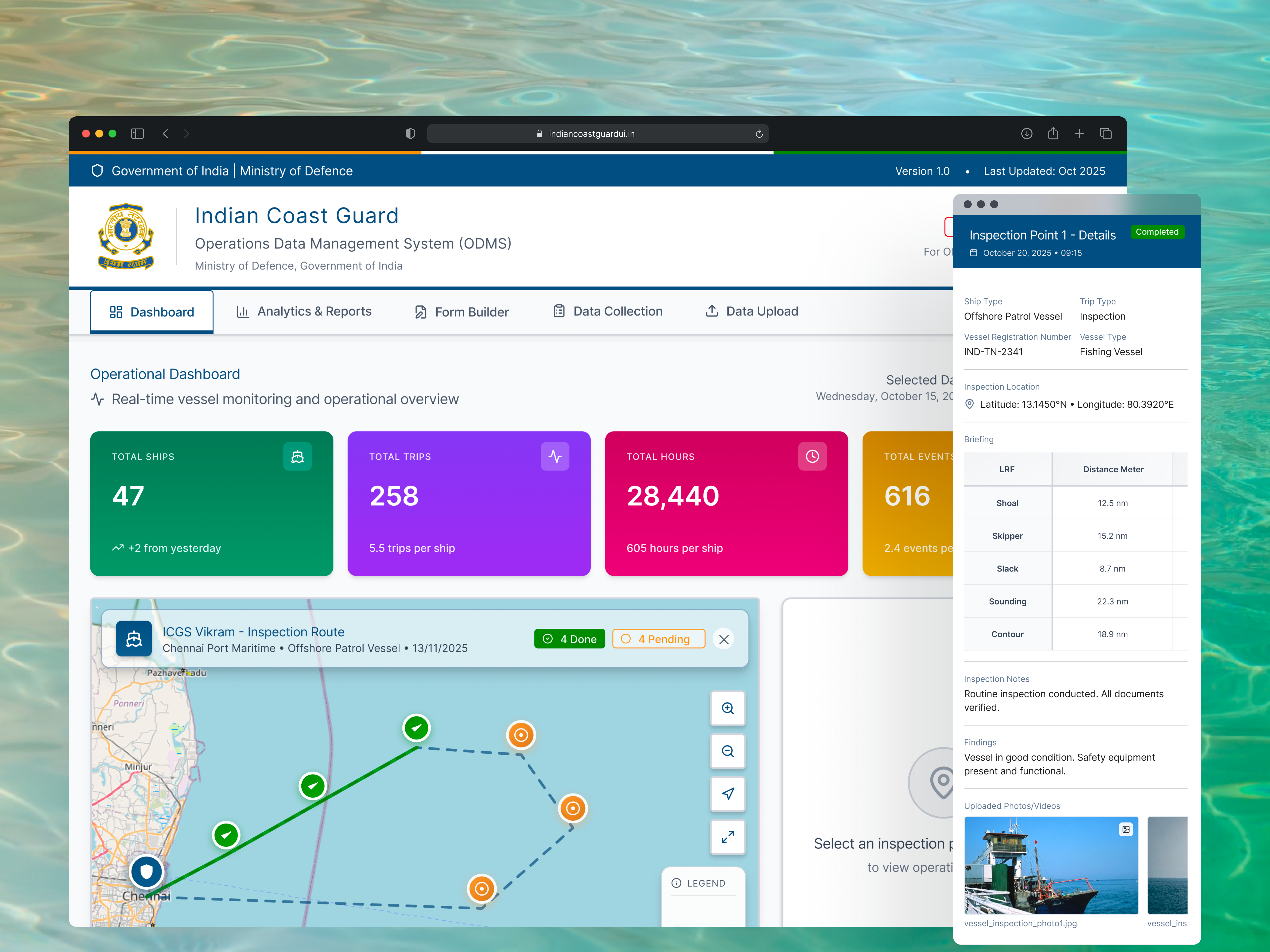This screenshot has width=1270, height=952.
Task: Open the Safari sidebar panel
Action: [x=138, y=134]
